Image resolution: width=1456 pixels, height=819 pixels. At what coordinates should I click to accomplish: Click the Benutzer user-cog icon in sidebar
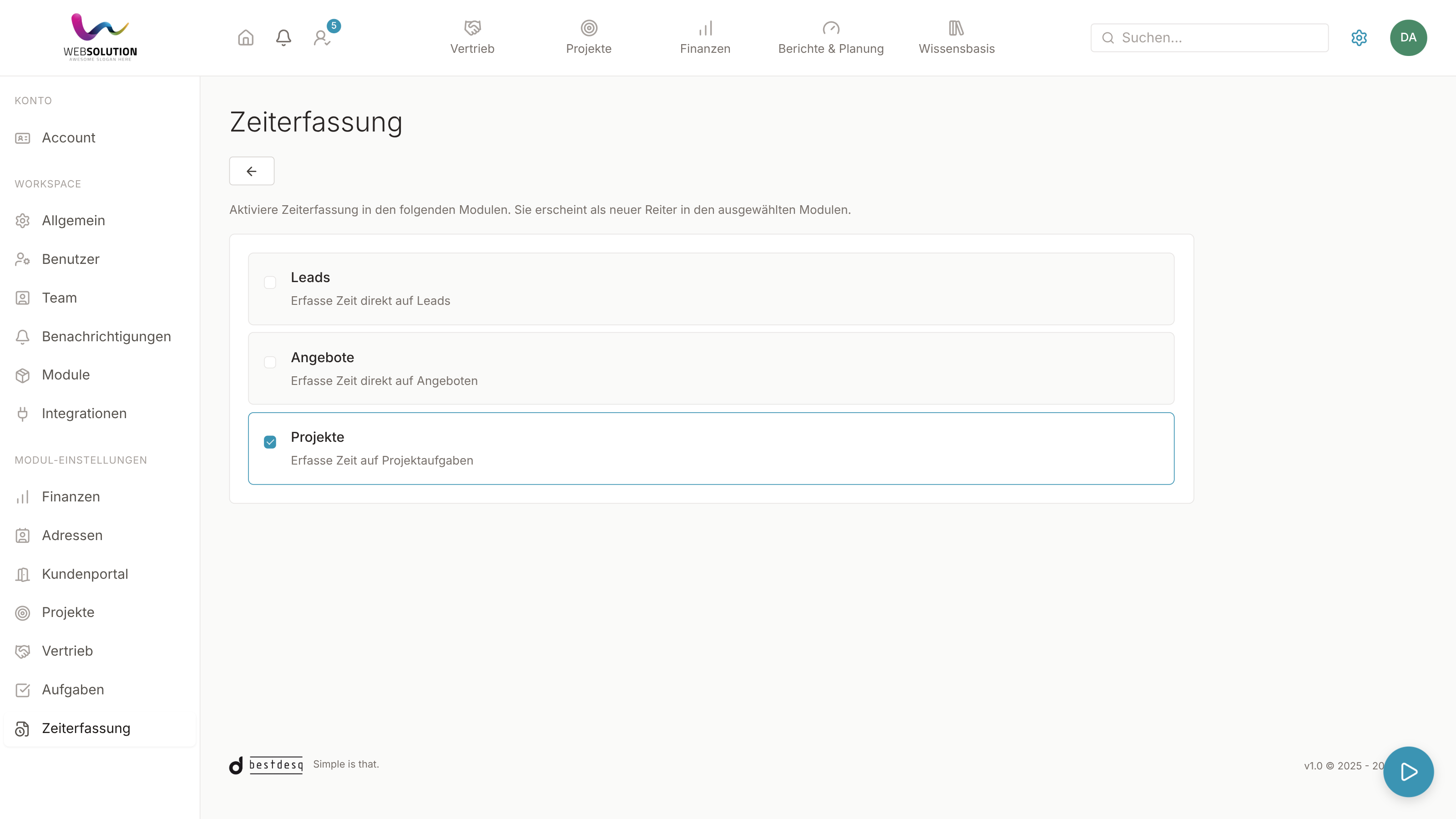coord(23,259)
